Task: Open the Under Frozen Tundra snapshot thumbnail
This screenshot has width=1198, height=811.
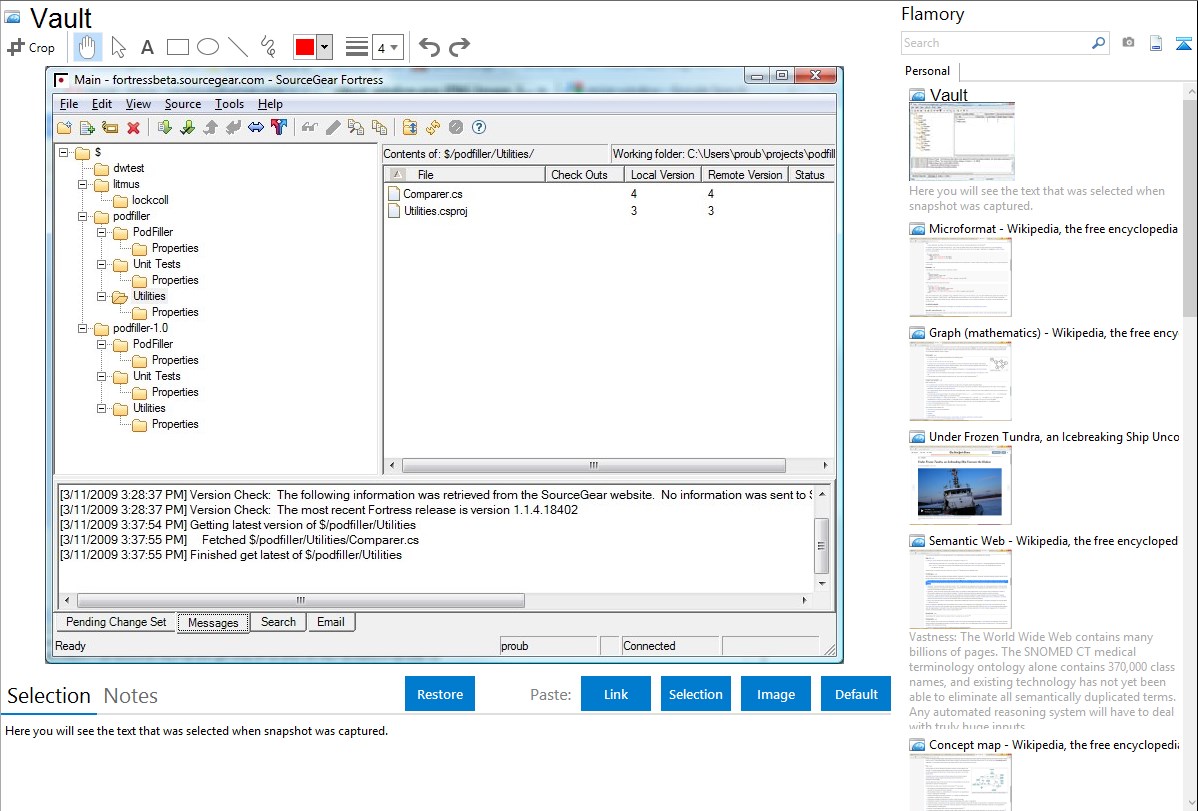Action: point(960,485)
